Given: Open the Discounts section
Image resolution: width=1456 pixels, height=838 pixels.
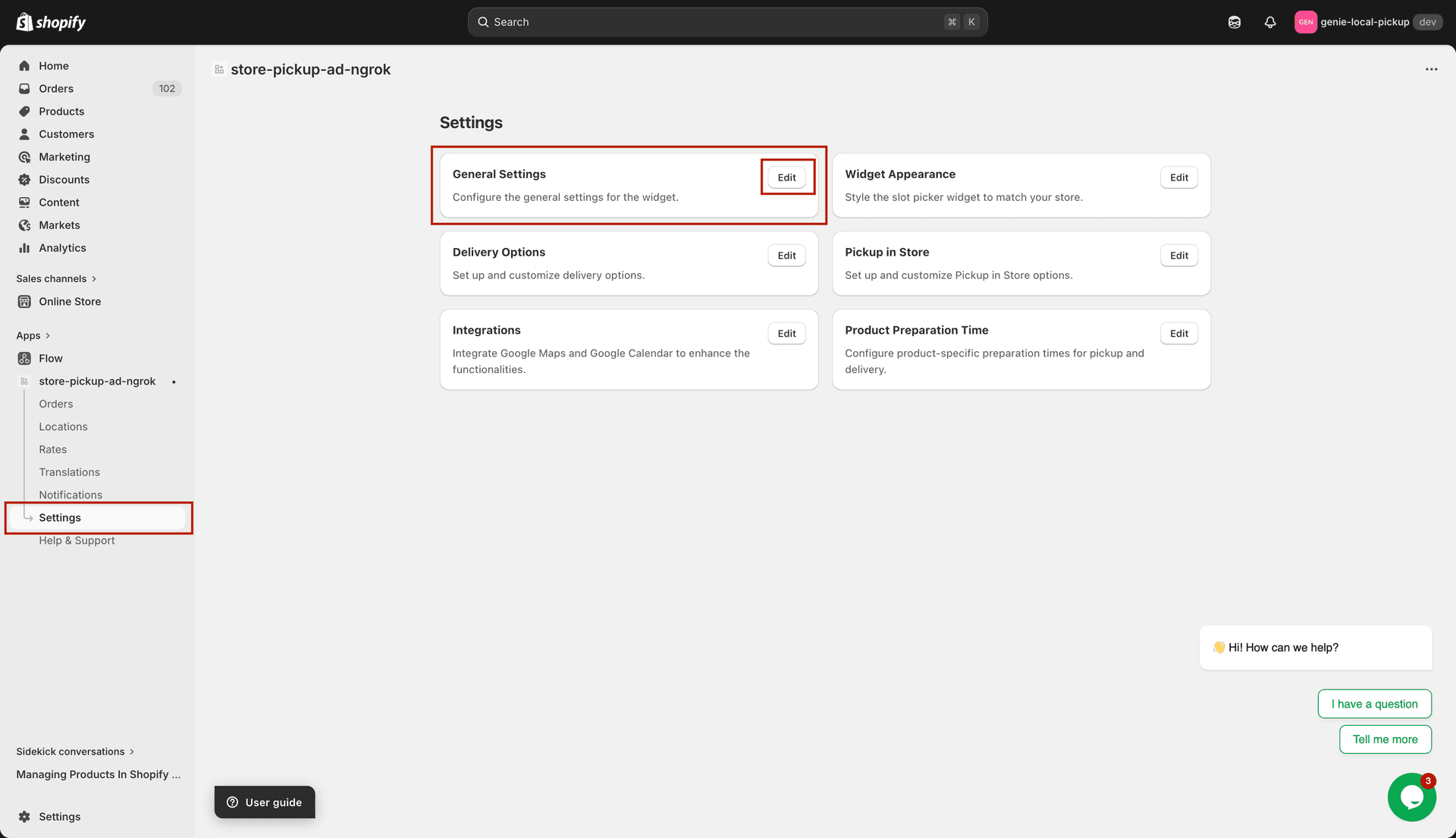Looking at the screenshot, I should 64,179.
